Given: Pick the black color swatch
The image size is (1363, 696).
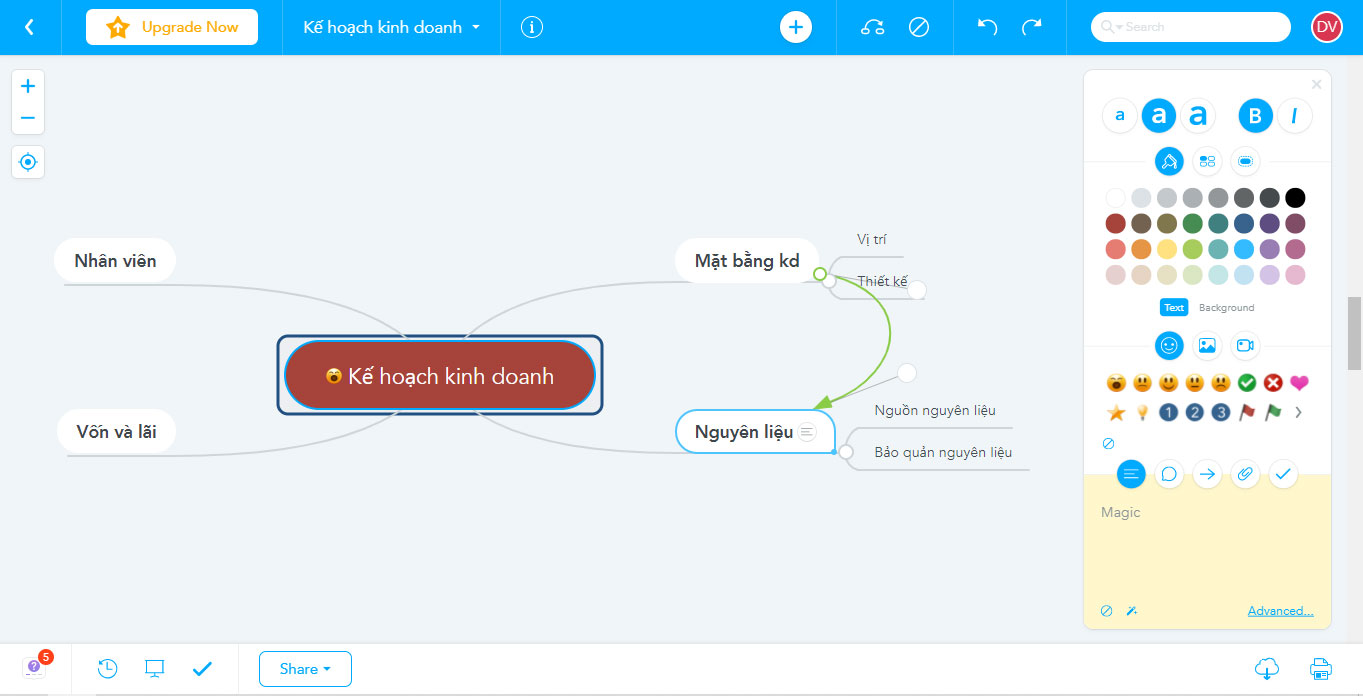Looking at the screenshot, I should point(1295,198).
